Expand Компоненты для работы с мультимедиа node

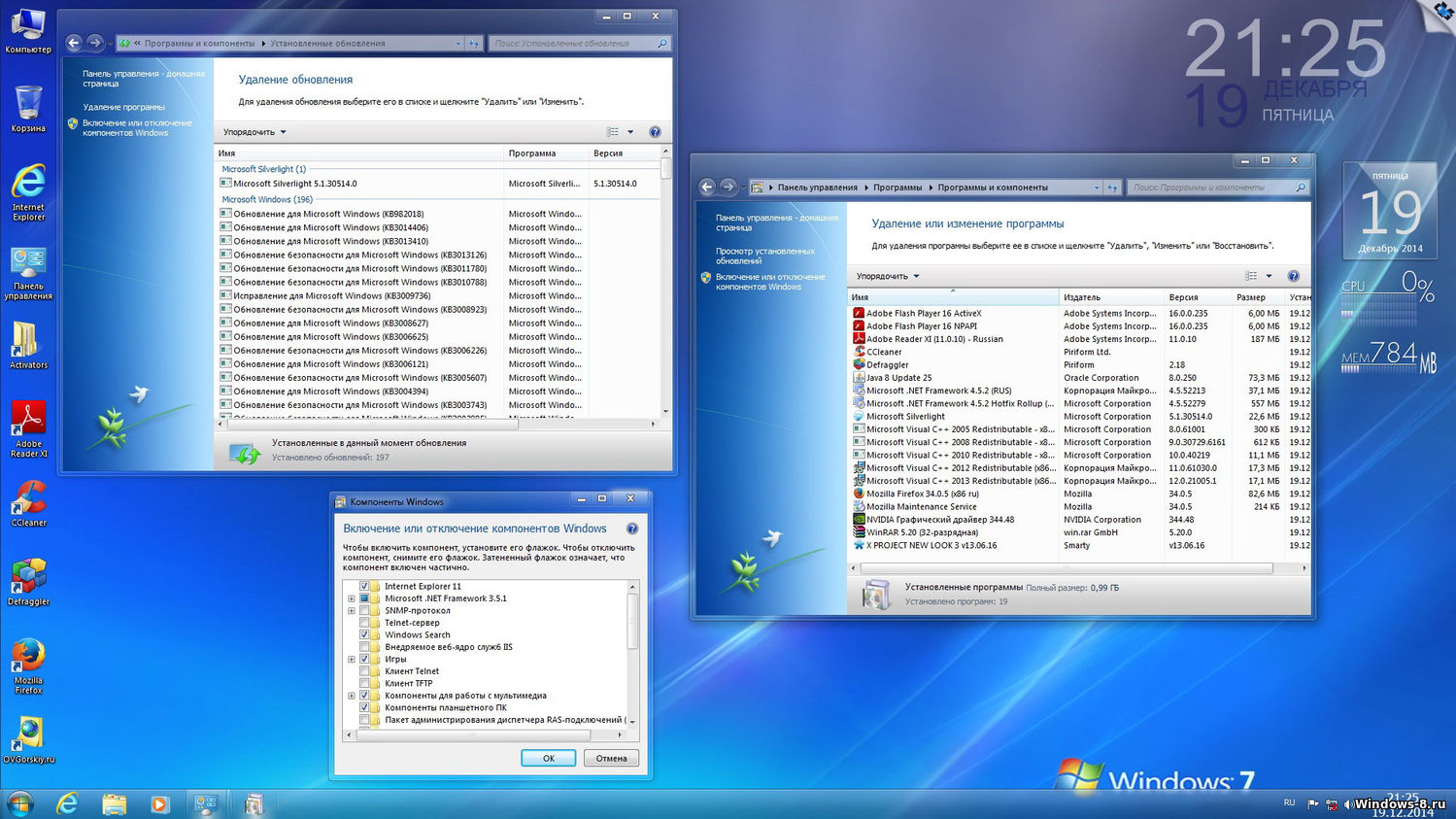pos(352,696)
